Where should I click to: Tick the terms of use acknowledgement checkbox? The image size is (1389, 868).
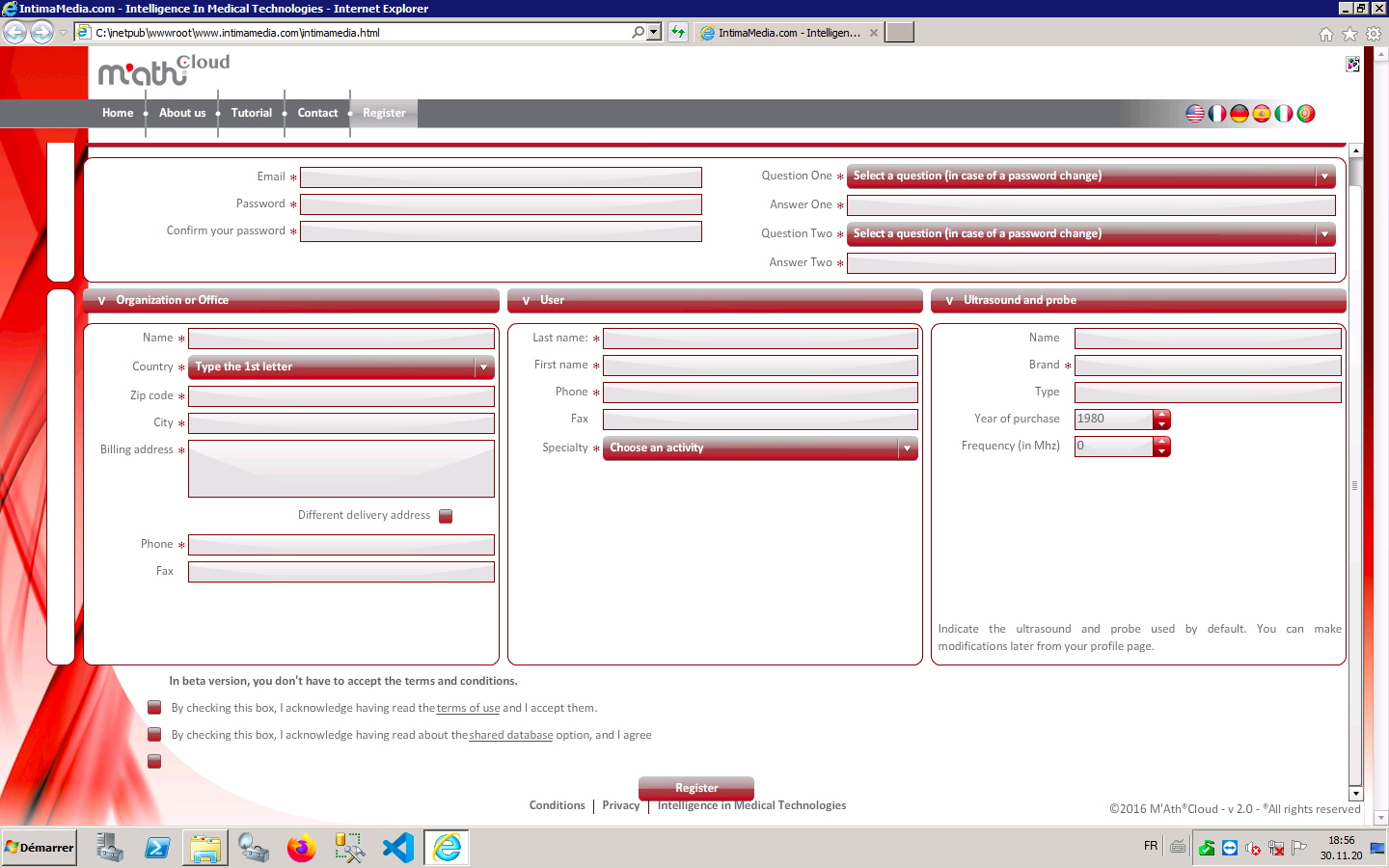[154, 708]
